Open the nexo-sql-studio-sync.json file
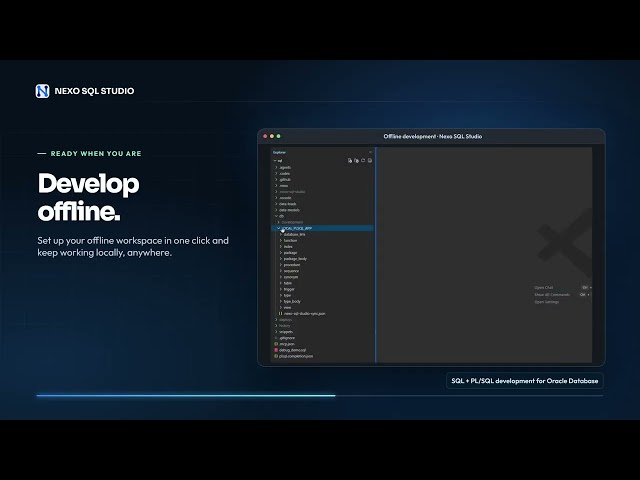Viewport: 640px width, 480px height. [302, 313]
